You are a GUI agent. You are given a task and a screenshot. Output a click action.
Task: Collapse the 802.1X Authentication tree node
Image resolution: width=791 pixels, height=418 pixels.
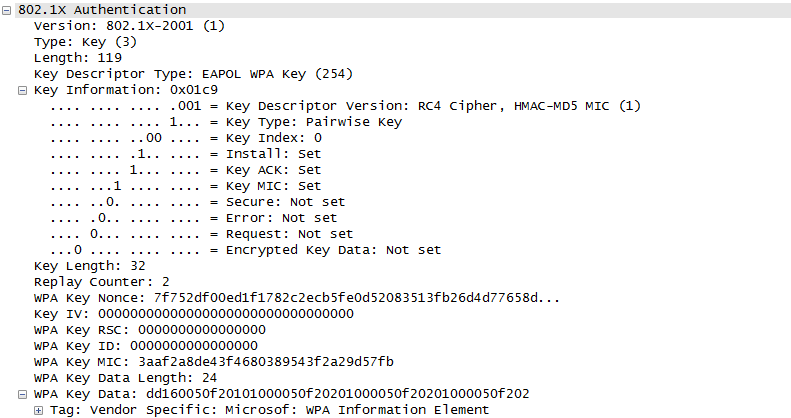7,9
